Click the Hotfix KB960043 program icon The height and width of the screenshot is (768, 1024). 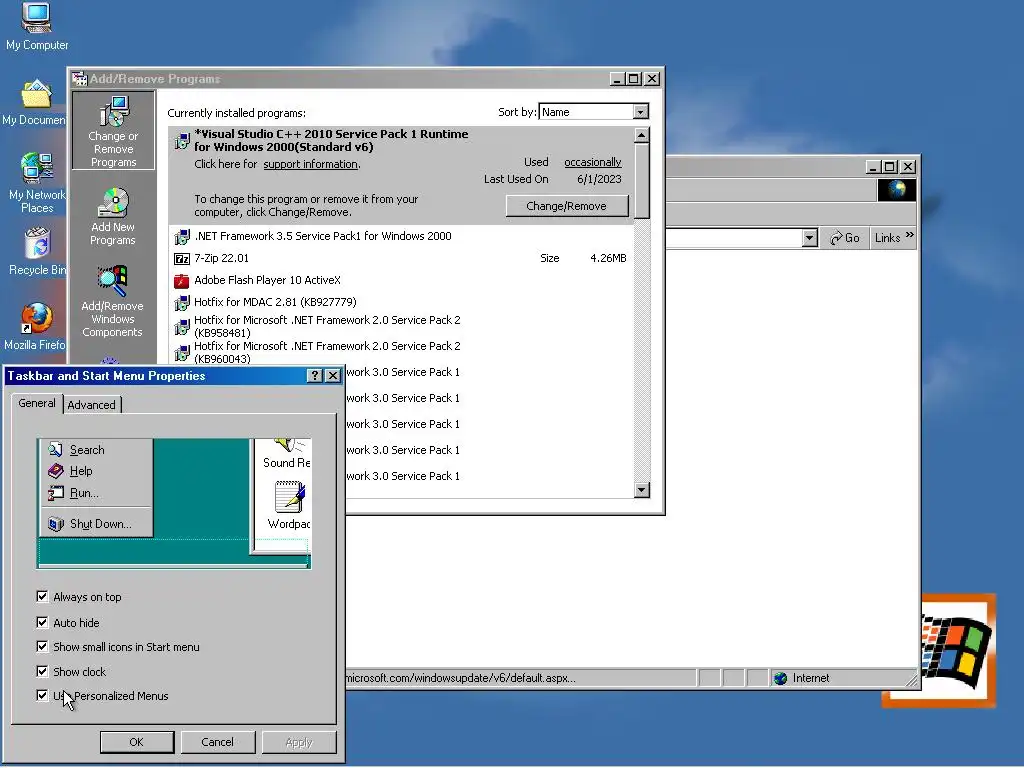pos(182,353)
